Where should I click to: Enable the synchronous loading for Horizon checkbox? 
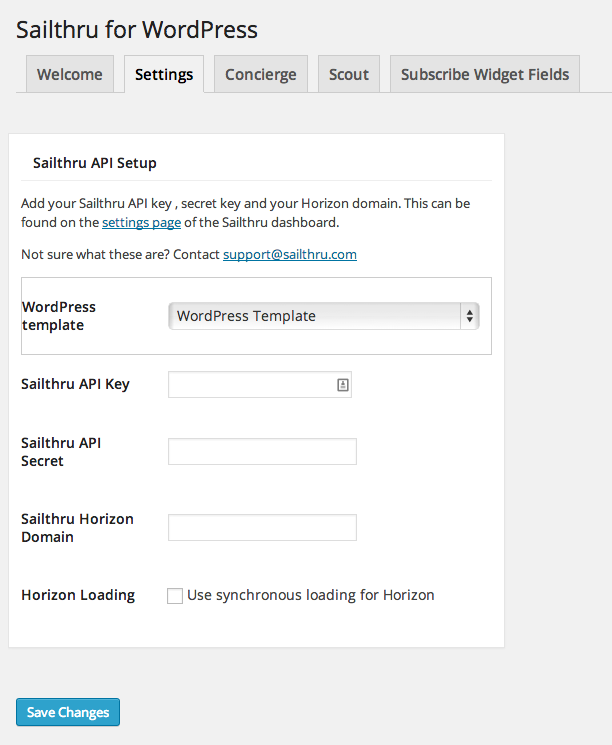pyautogui.click(x=175, y=596)
